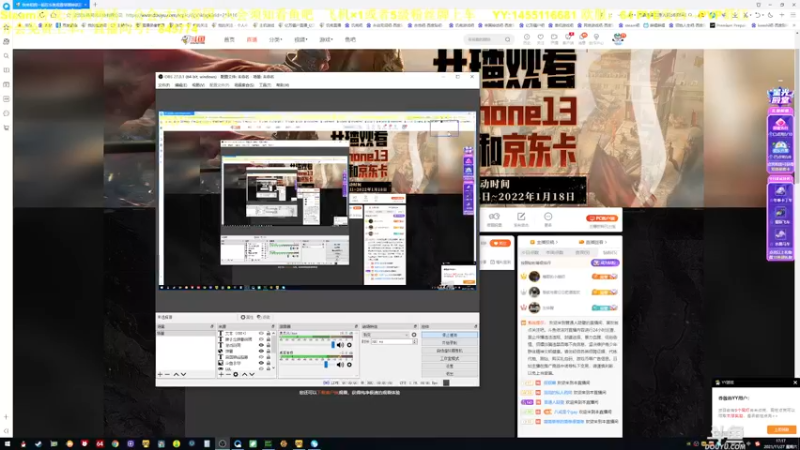800x450 pixels.
Task: Click orange button in the YY popup
Action: 781,430
